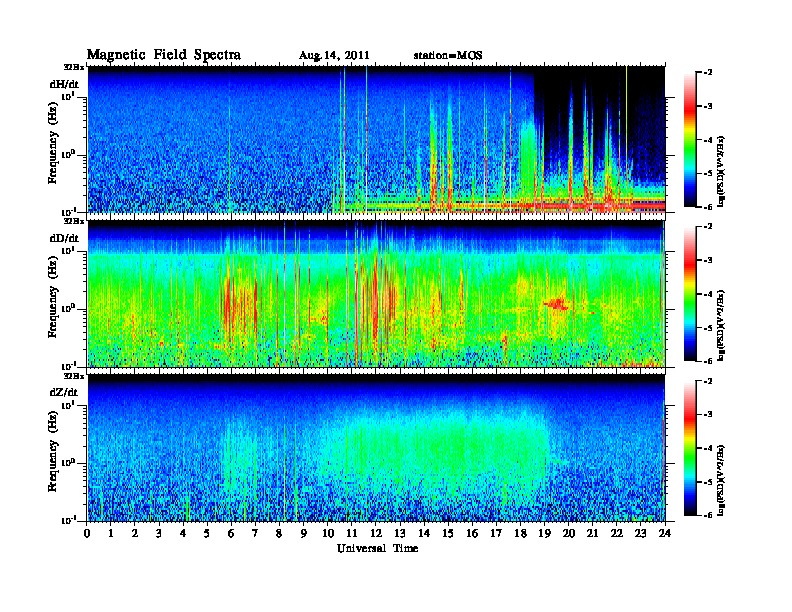Click the "3" hour tick label
The width and height of the screenshot is (792, 612).
point(159,534)
